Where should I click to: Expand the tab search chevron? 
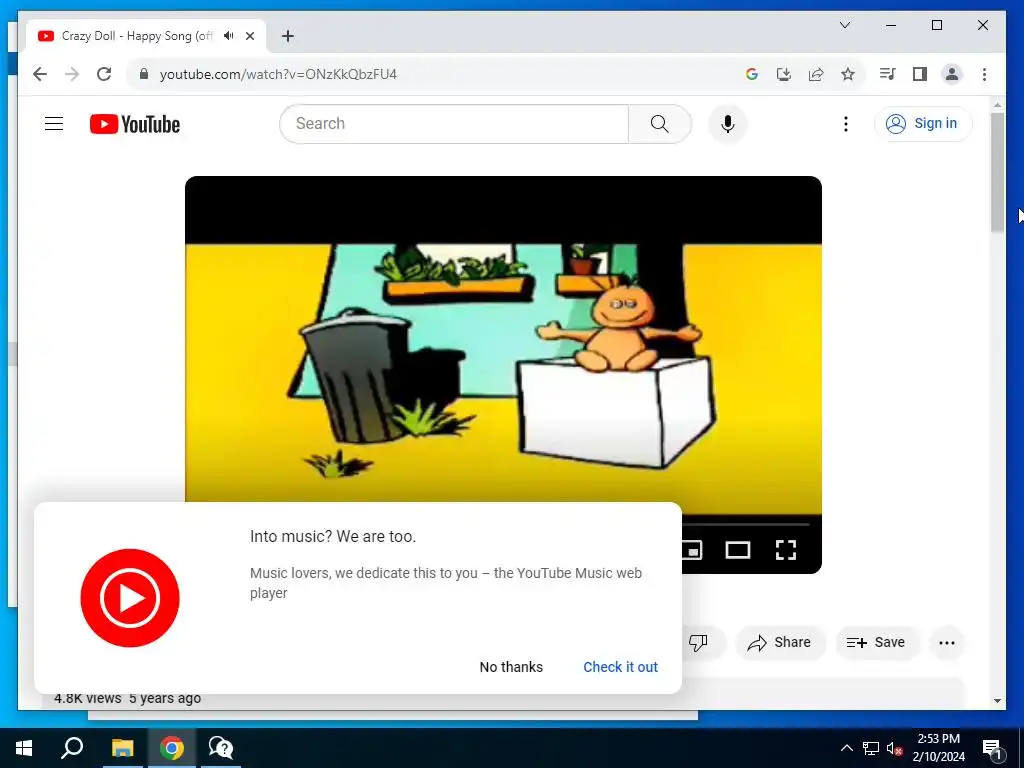pos(844,25)
